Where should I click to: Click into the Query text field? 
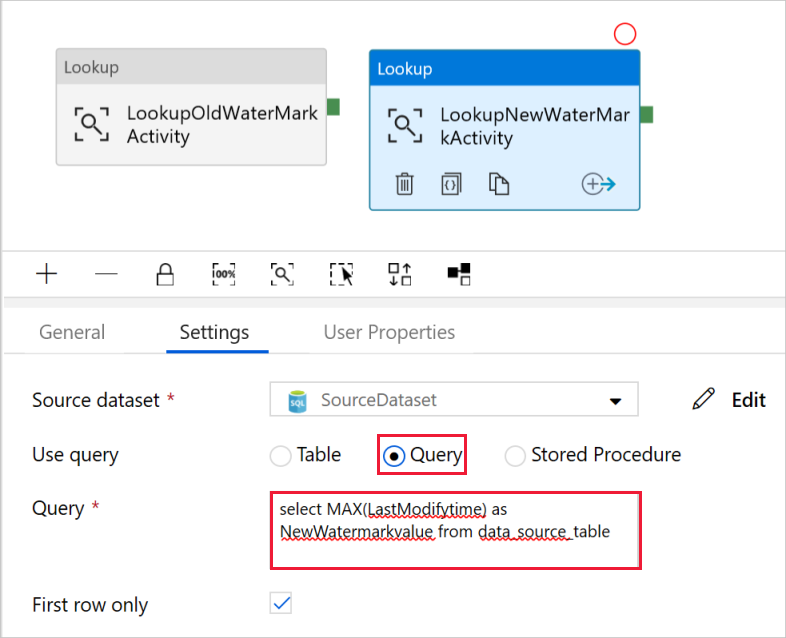[x=456, y=530]
